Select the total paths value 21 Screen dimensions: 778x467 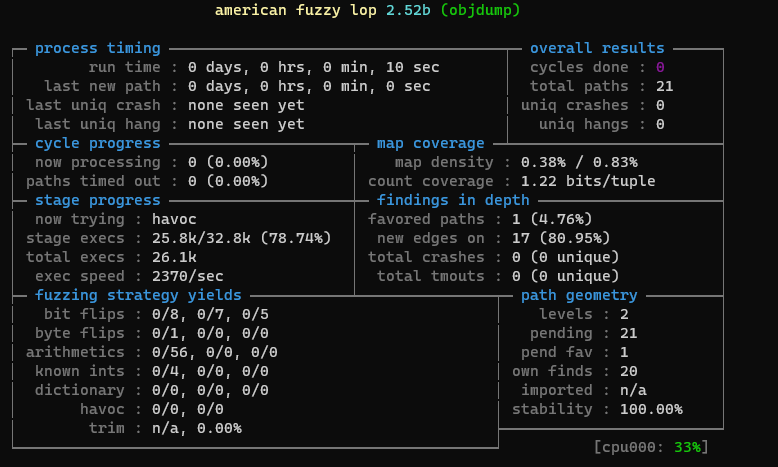pyautogui.click(x=664, y=86)
